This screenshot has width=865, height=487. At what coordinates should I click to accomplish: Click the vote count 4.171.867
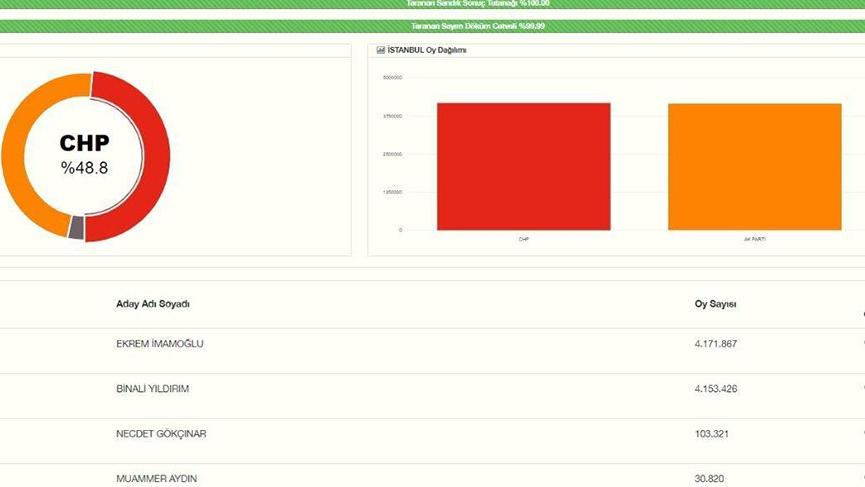pos(716,344)
